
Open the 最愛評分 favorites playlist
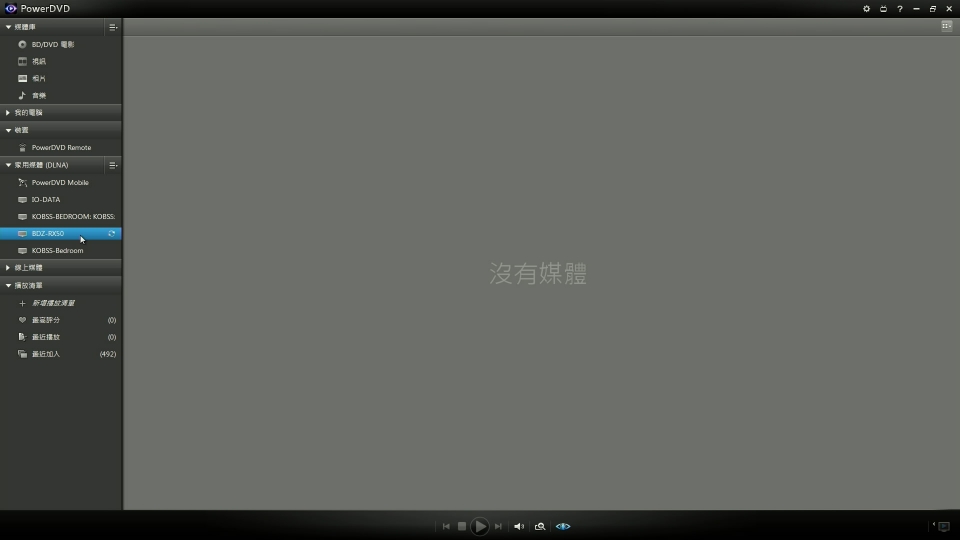click(61, 320)
